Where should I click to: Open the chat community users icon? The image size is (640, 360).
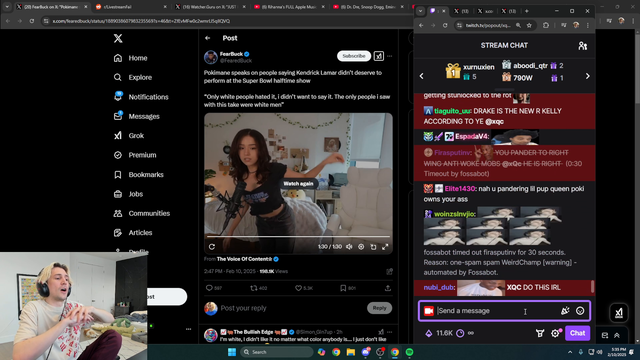(x=582, y=46)
